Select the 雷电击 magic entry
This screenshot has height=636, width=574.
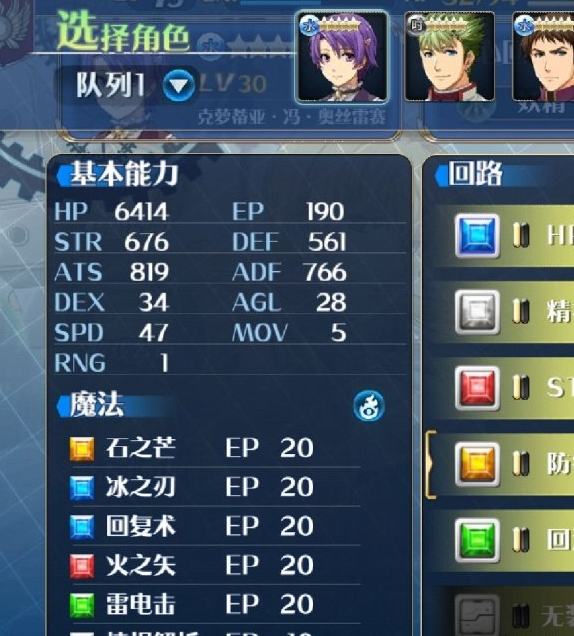[x=215, y=604]
